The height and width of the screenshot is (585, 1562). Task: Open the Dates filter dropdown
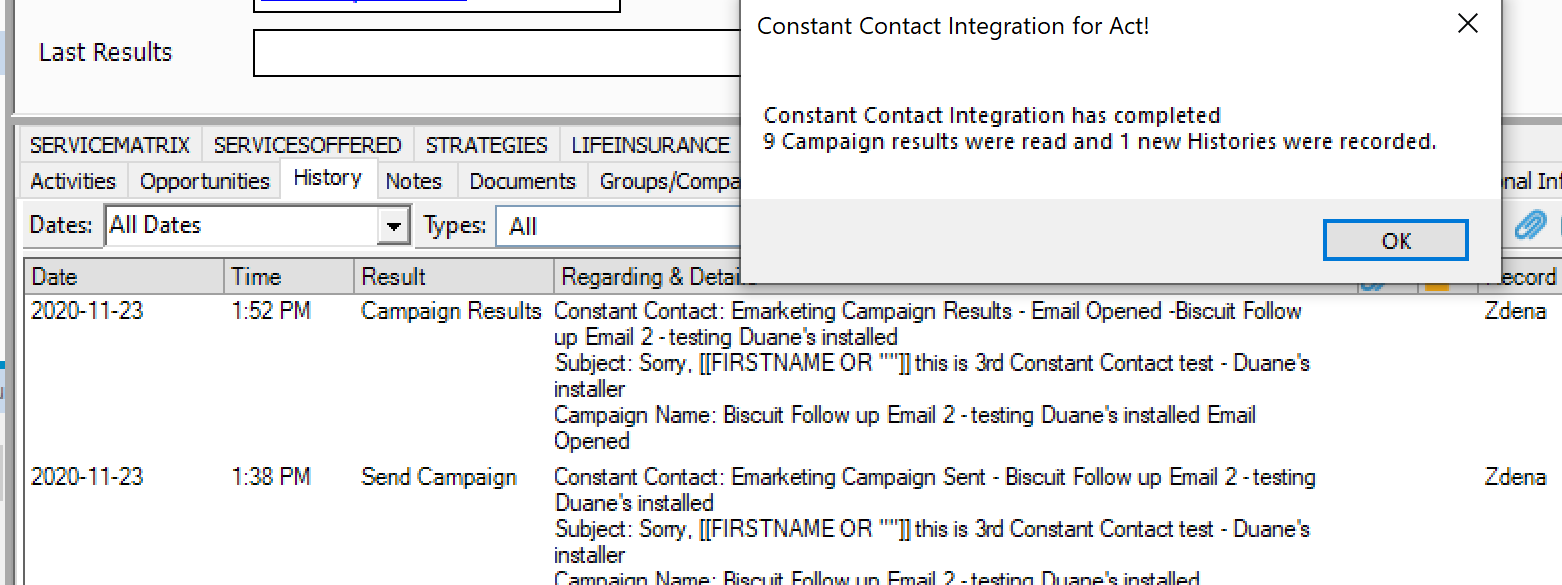tap(395, 226)
